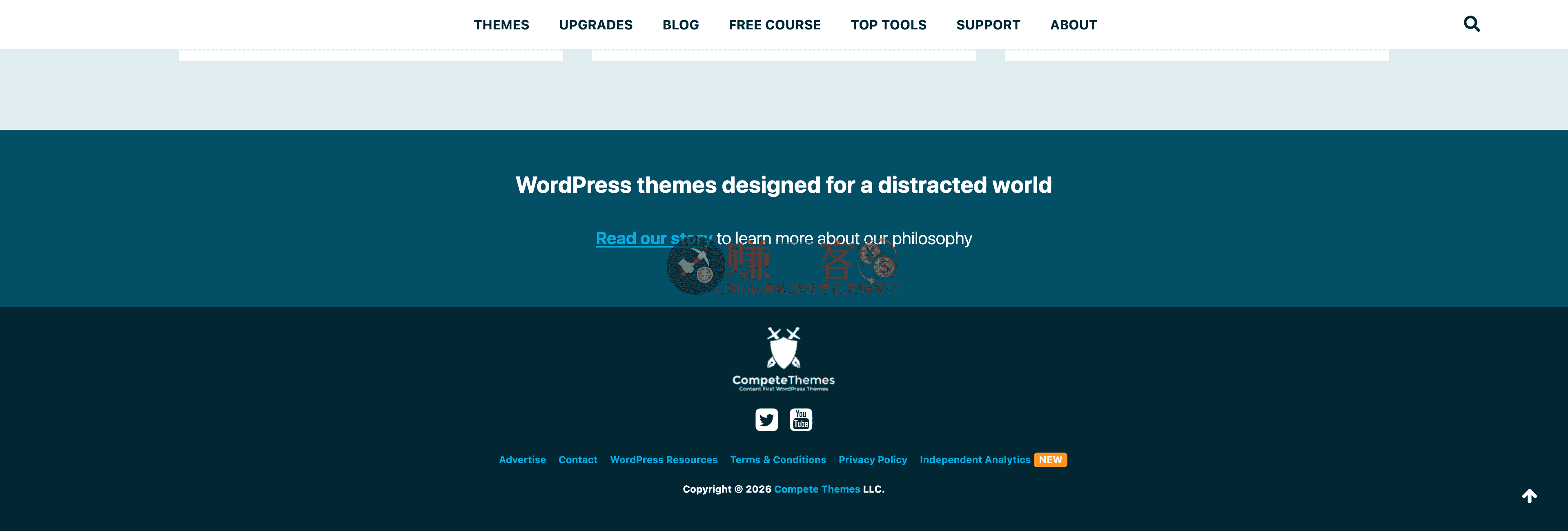Open the THEMES menu item

click(501, 25)
